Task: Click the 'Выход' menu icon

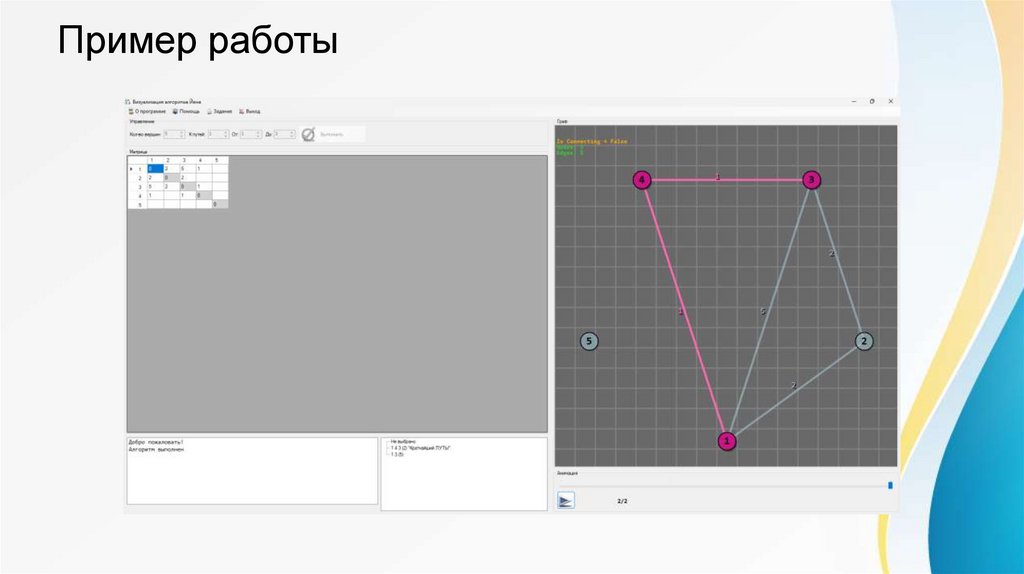Action: click(x=242, y=112)
